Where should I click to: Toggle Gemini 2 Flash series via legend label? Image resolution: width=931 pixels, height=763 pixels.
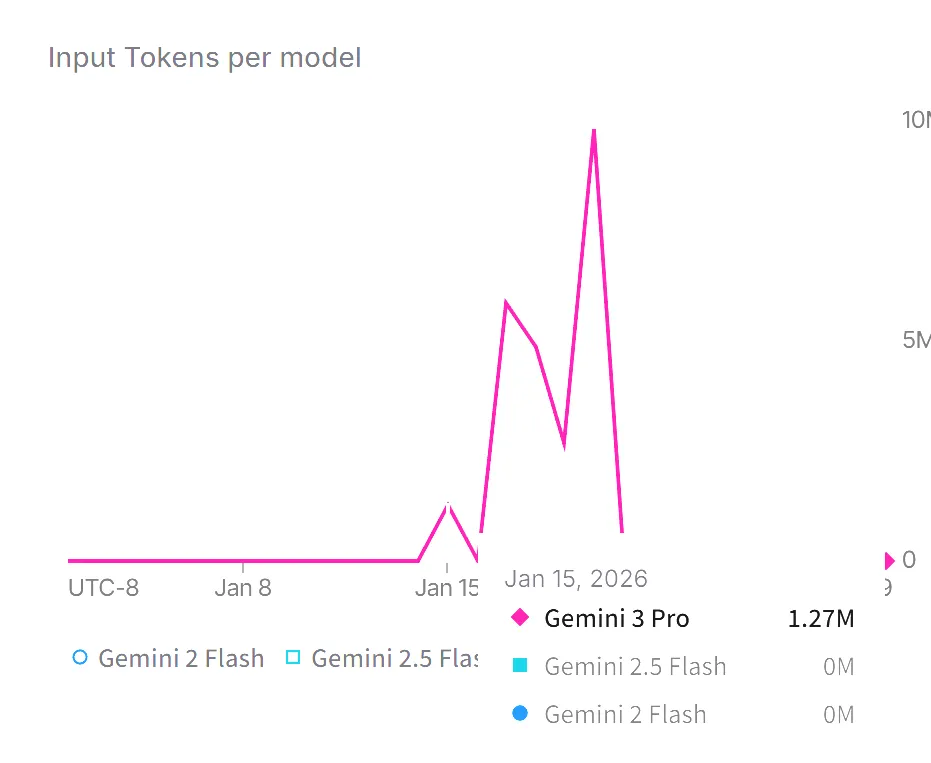tap(181, 659)
